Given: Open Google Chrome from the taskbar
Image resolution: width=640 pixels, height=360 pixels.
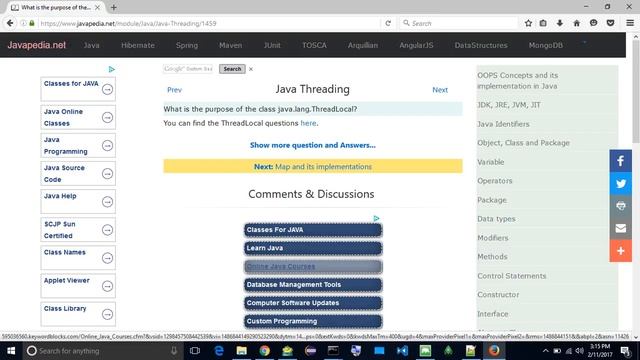Looking at the screenshot, I should point(264,351).
